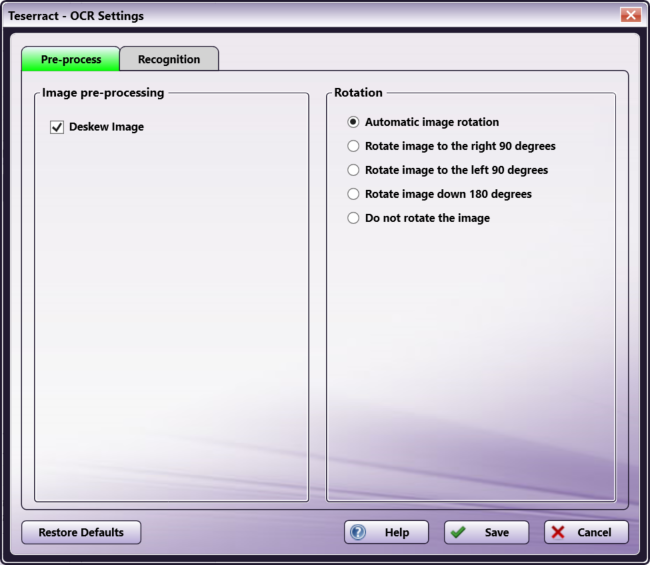Select the Pre-process tab

tap(71, 59)
